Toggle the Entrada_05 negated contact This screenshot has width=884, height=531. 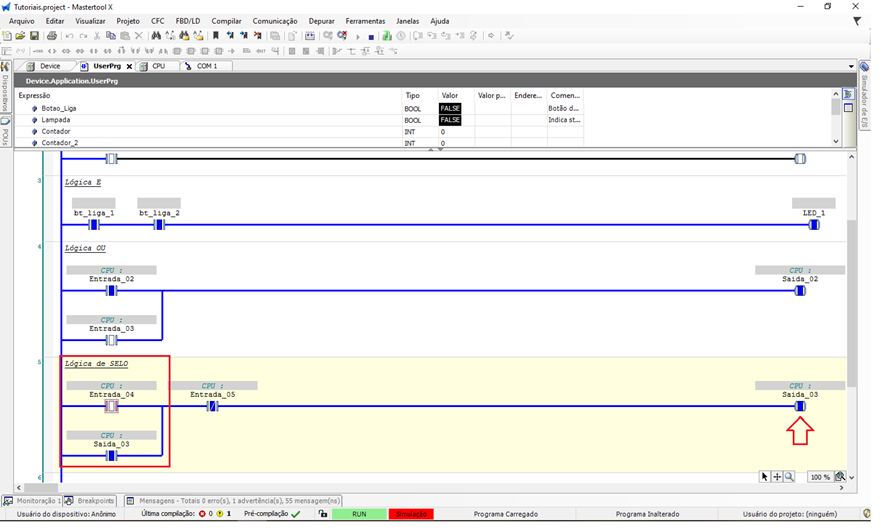(x=212, y=407)
